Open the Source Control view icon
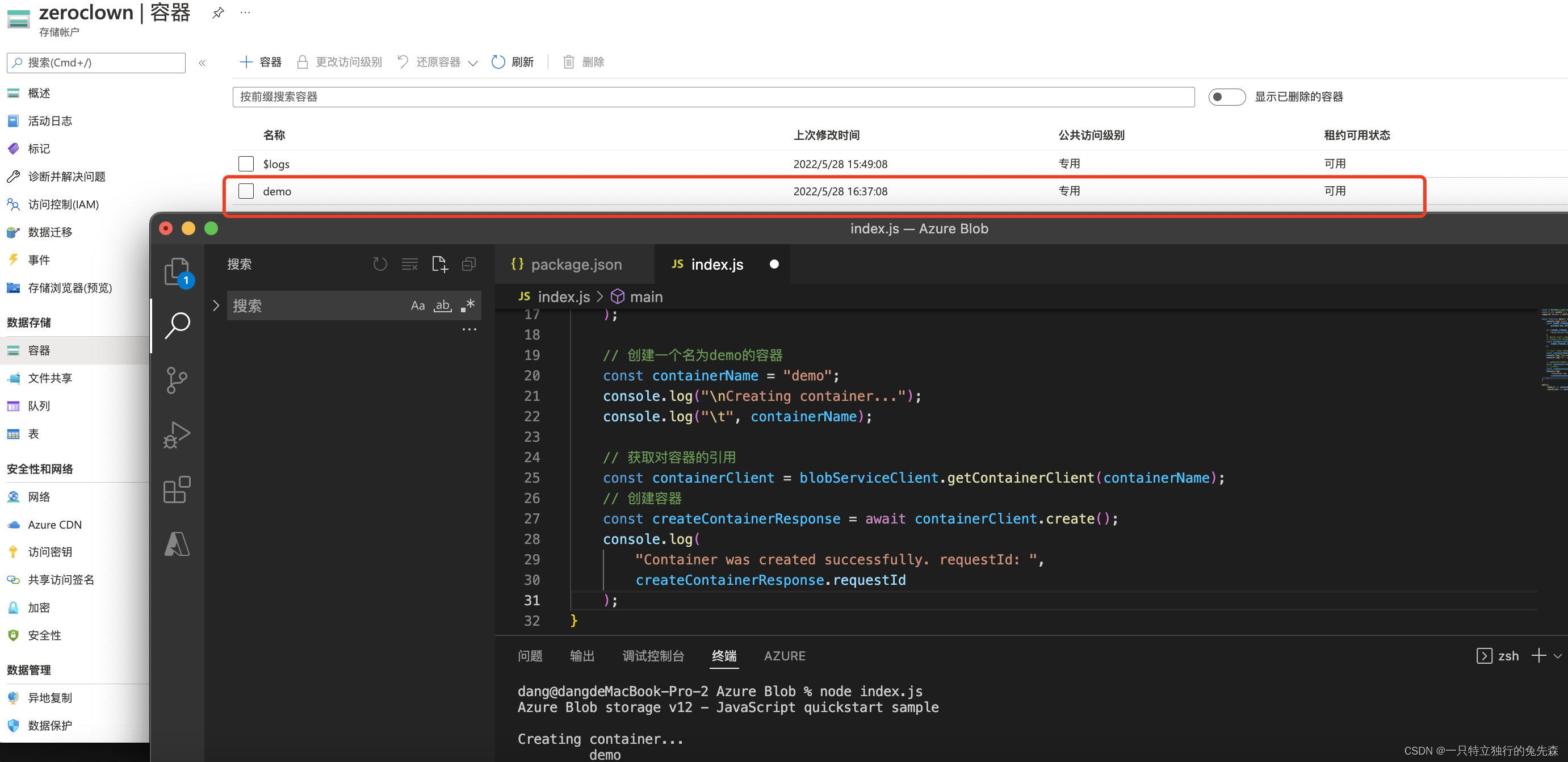Screen dimensions: 1568x762 pyautogui.click(x=177, y=380)
